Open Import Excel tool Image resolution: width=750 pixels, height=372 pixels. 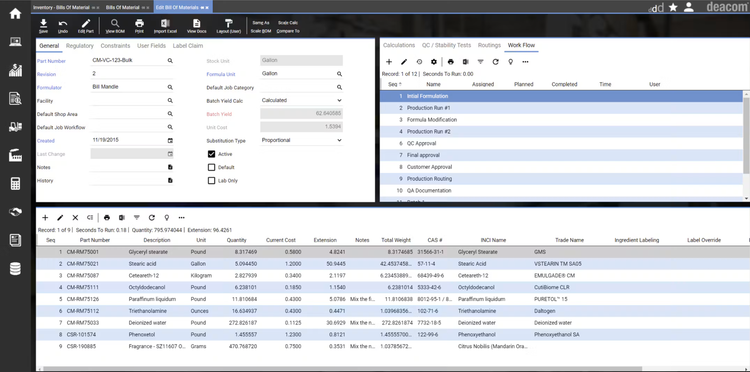coord(165,23)
